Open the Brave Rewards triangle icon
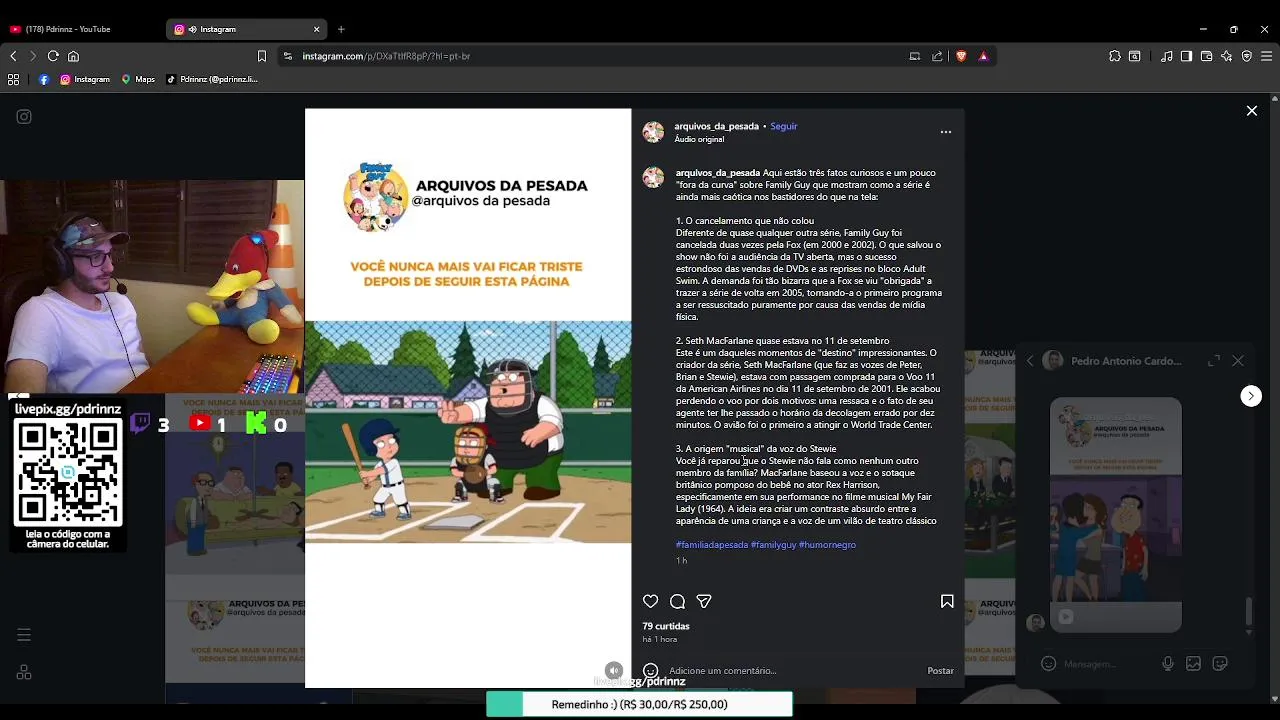 [x=983, y=56]
